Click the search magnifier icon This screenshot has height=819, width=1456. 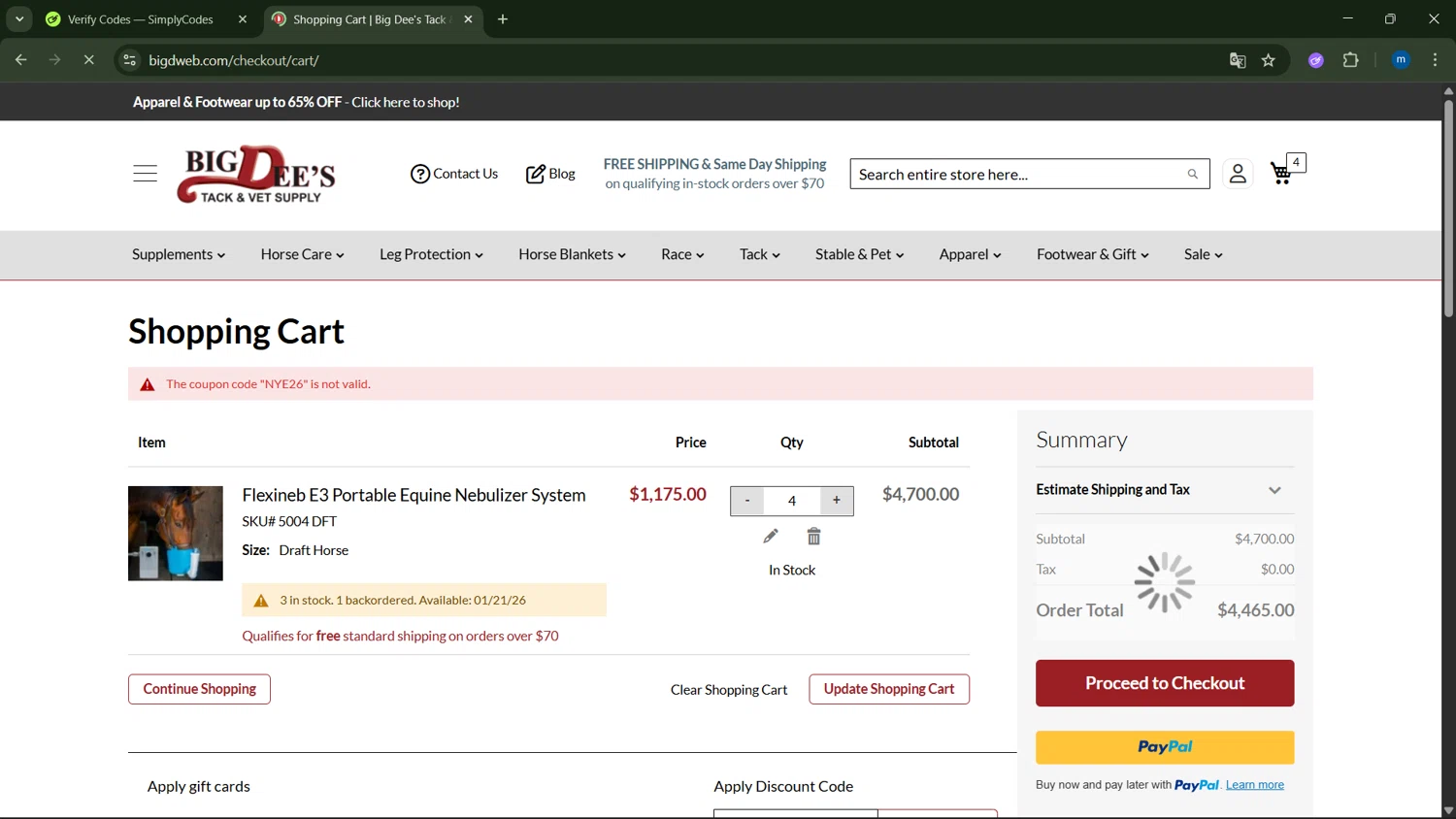pyautogui.click(x=1192, y=175)
